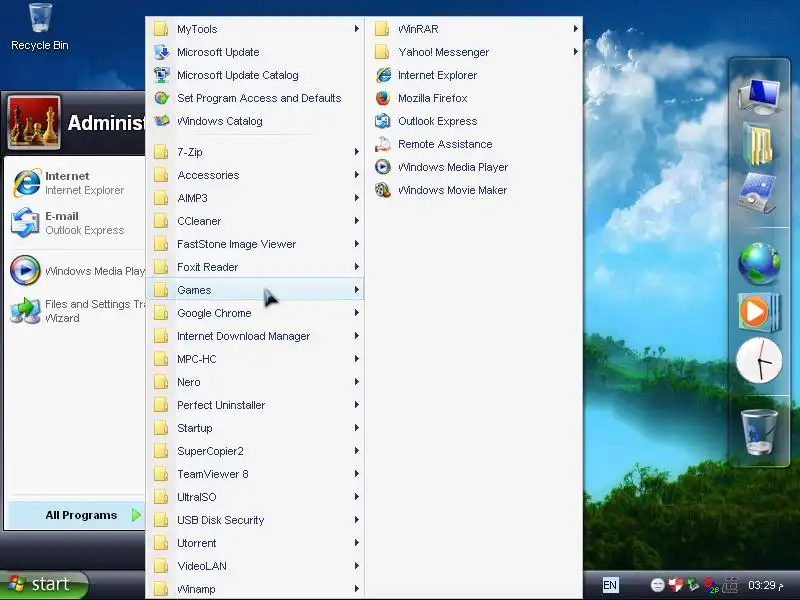Open the TeamViewer 8 menu entry
The height and width of the screenshot is (600, 800).
click(255, 473)
